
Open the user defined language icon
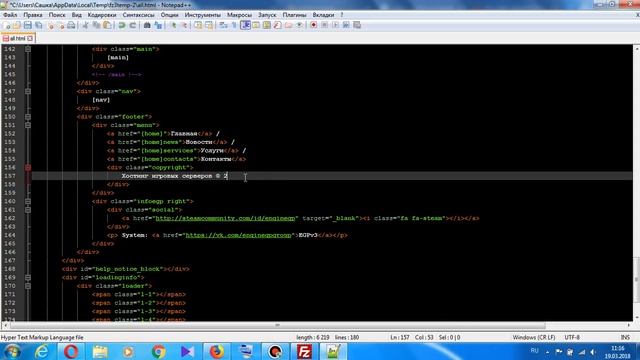pos(256,25)
